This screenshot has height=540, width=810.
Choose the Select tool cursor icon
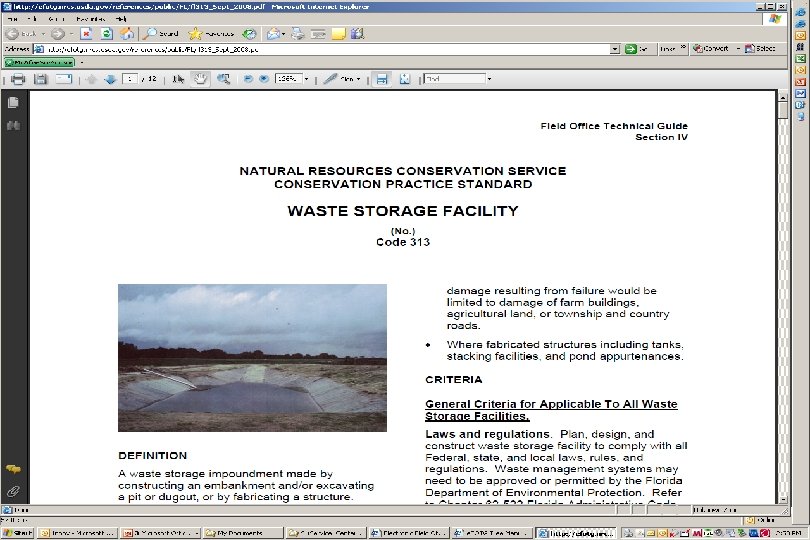[x=178, y=79]
